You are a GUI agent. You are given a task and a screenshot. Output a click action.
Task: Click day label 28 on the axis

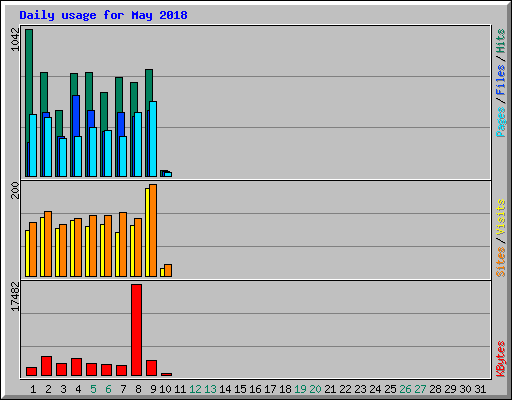click(435, 389)
